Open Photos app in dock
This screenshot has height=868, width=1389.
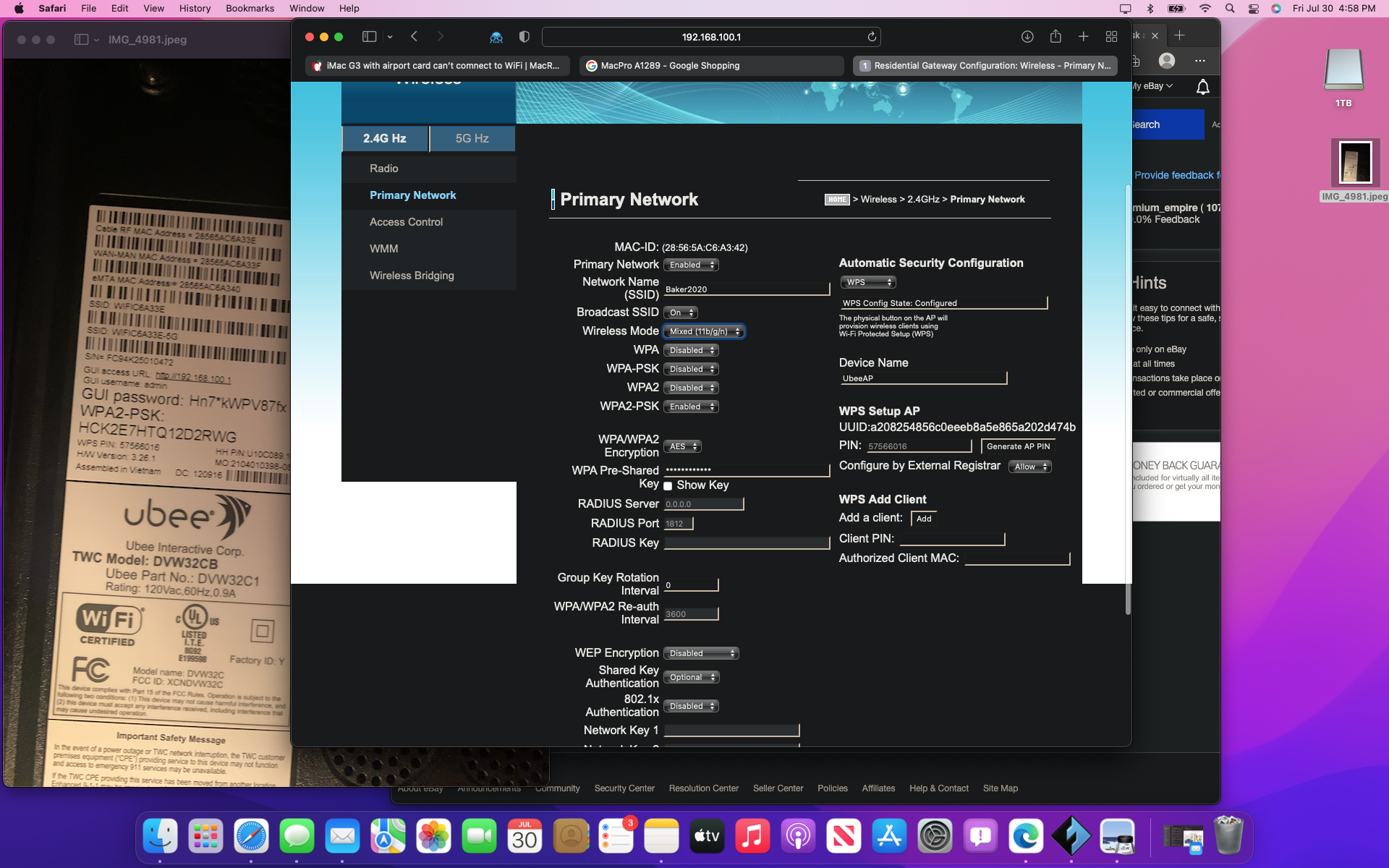[433, 836]
